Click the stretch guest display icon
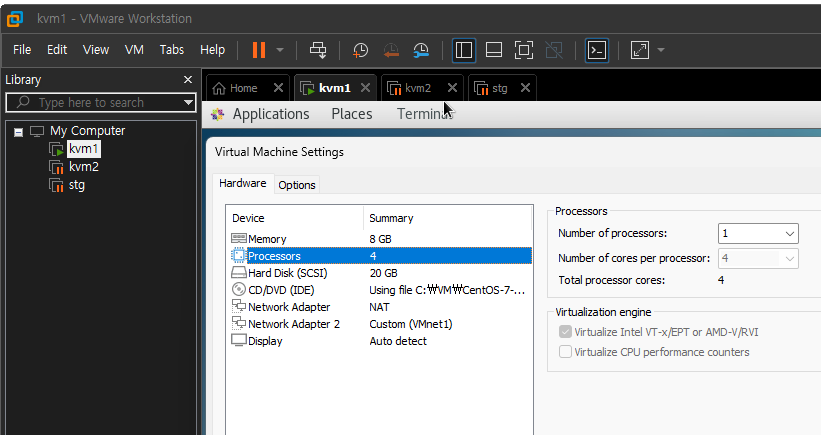This screenshot has height=435, width=821. [640, 50]
